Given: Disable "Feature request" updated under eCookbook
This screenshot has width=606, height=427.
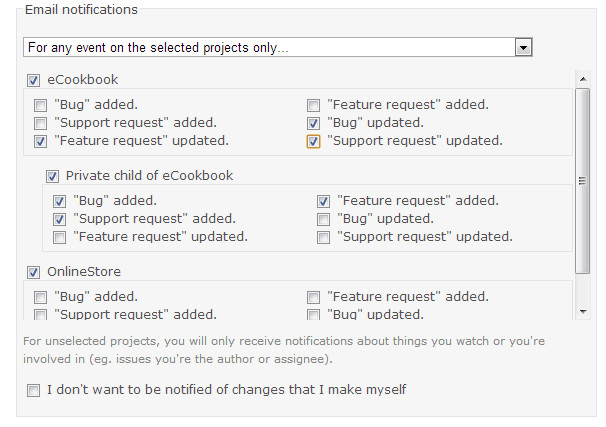Looking at the screenshot, I should pyautogui.click(x=41, y=141).
